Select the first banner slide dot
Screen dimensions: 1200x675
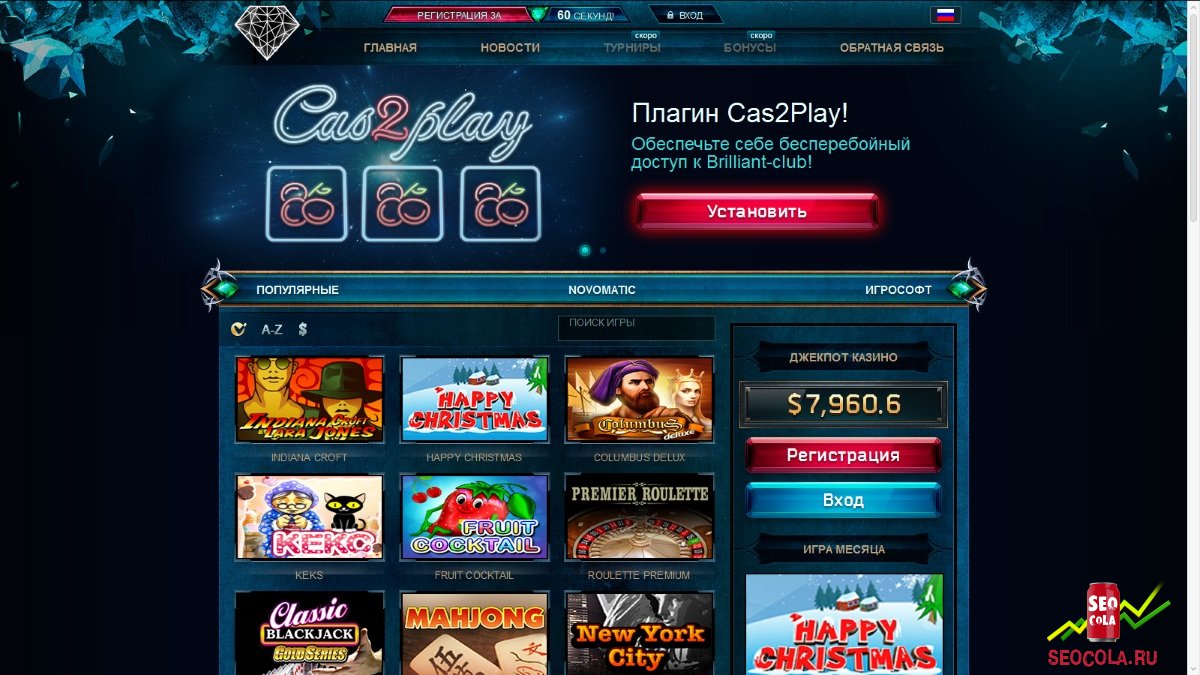click(x=585, y=250)
